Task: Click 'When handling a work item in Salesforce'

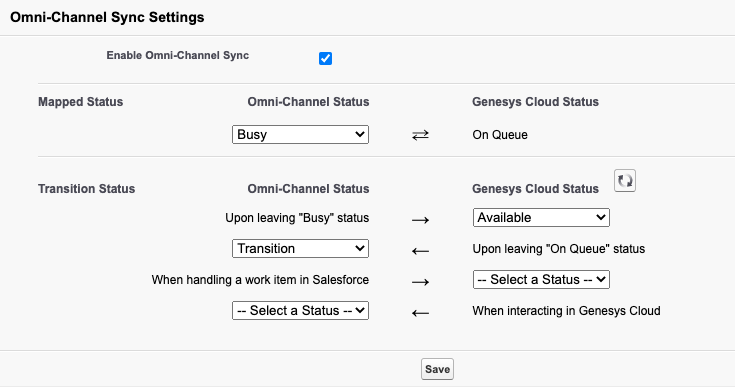Action: click(260, 280)
